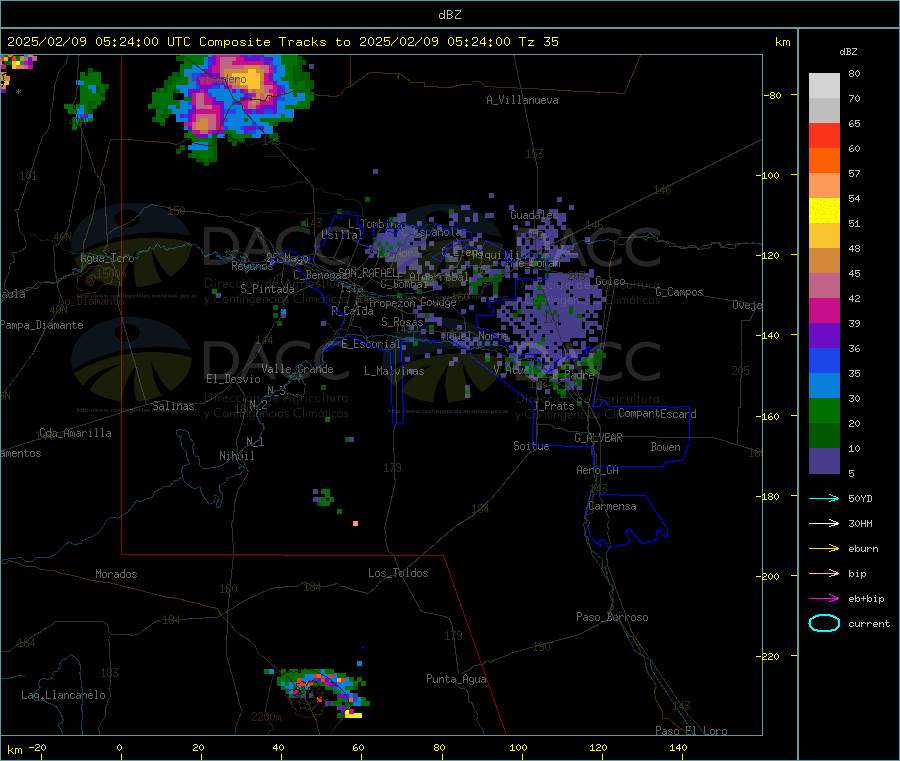Screen dimensions: 900x761
Task: Select the orange 57-60 dBZ swatch
Action: click(x=824, y=161)
